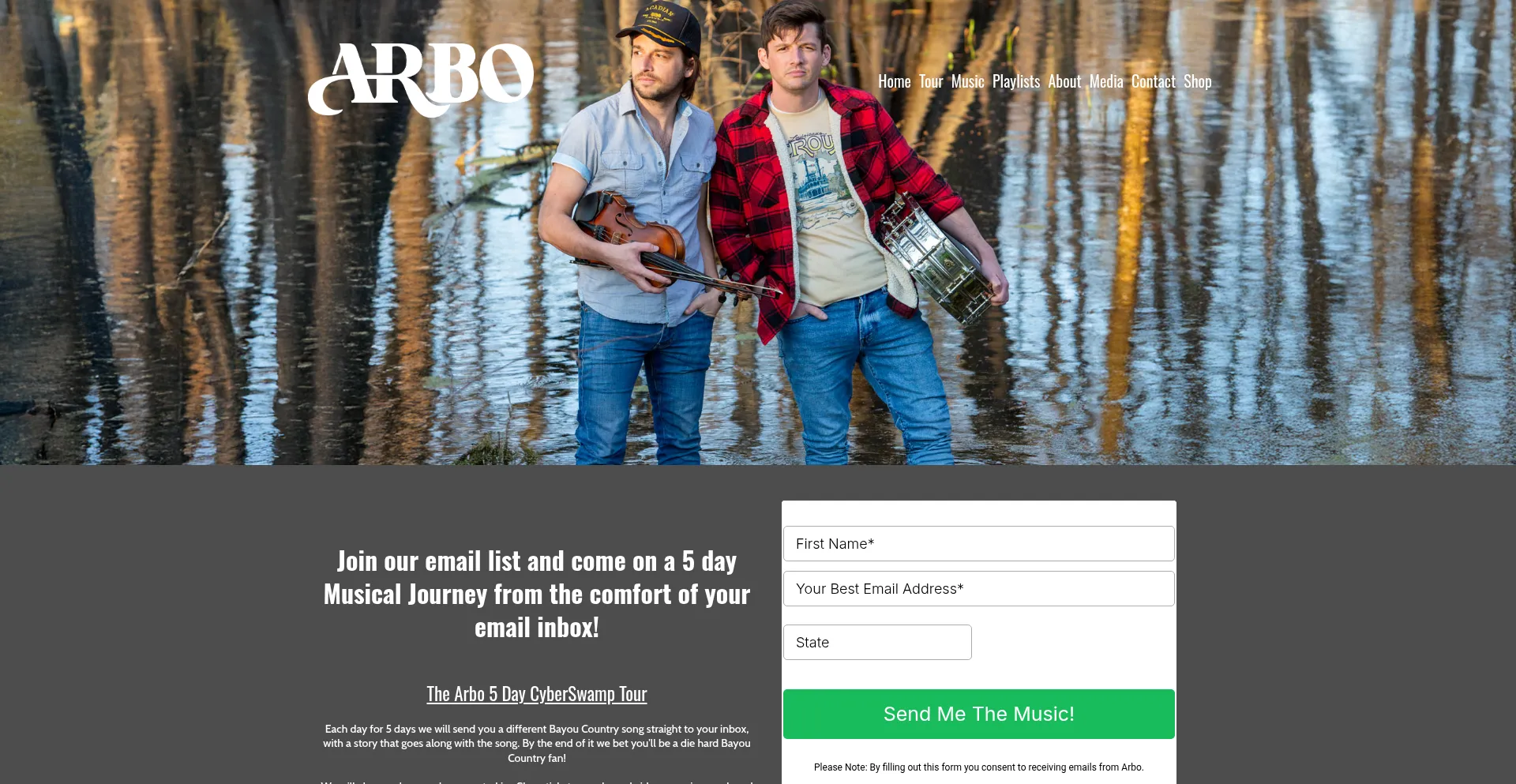Navigate to the Contact page
This screenshot has height=784, width=1516.
(x=1153, y=81)
